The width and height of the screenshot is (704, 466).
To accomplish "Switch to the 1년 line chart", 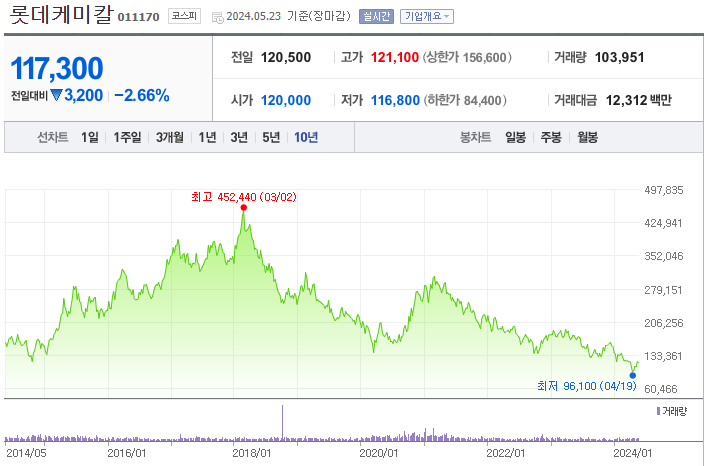I will 207,137.
